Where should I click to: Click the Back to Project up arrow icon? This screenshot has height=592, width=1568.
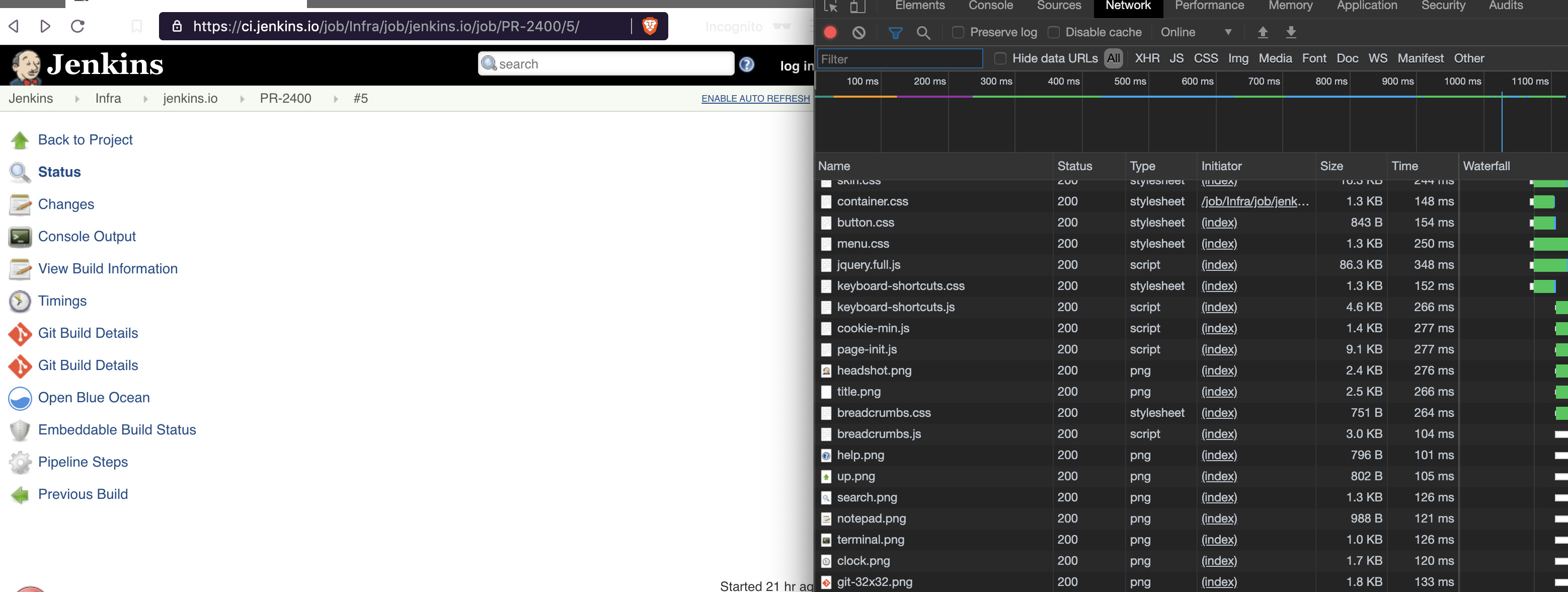click(20, 140)
